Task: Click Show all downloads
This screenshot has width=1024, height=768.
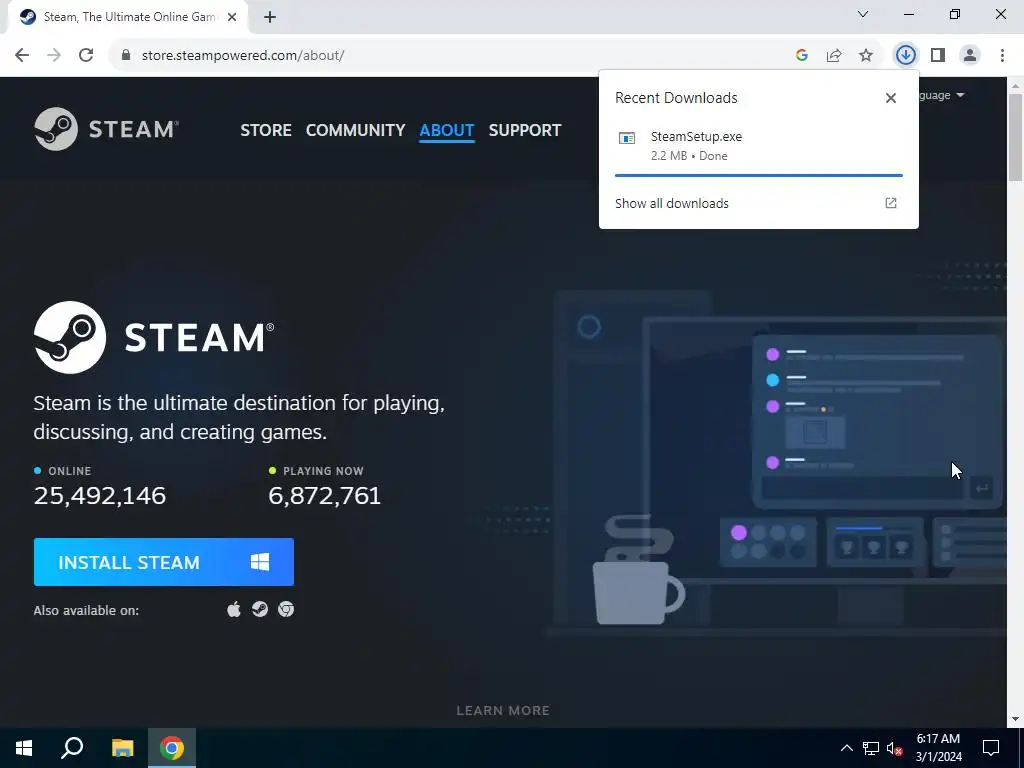Action: click(x=671, y=203)
